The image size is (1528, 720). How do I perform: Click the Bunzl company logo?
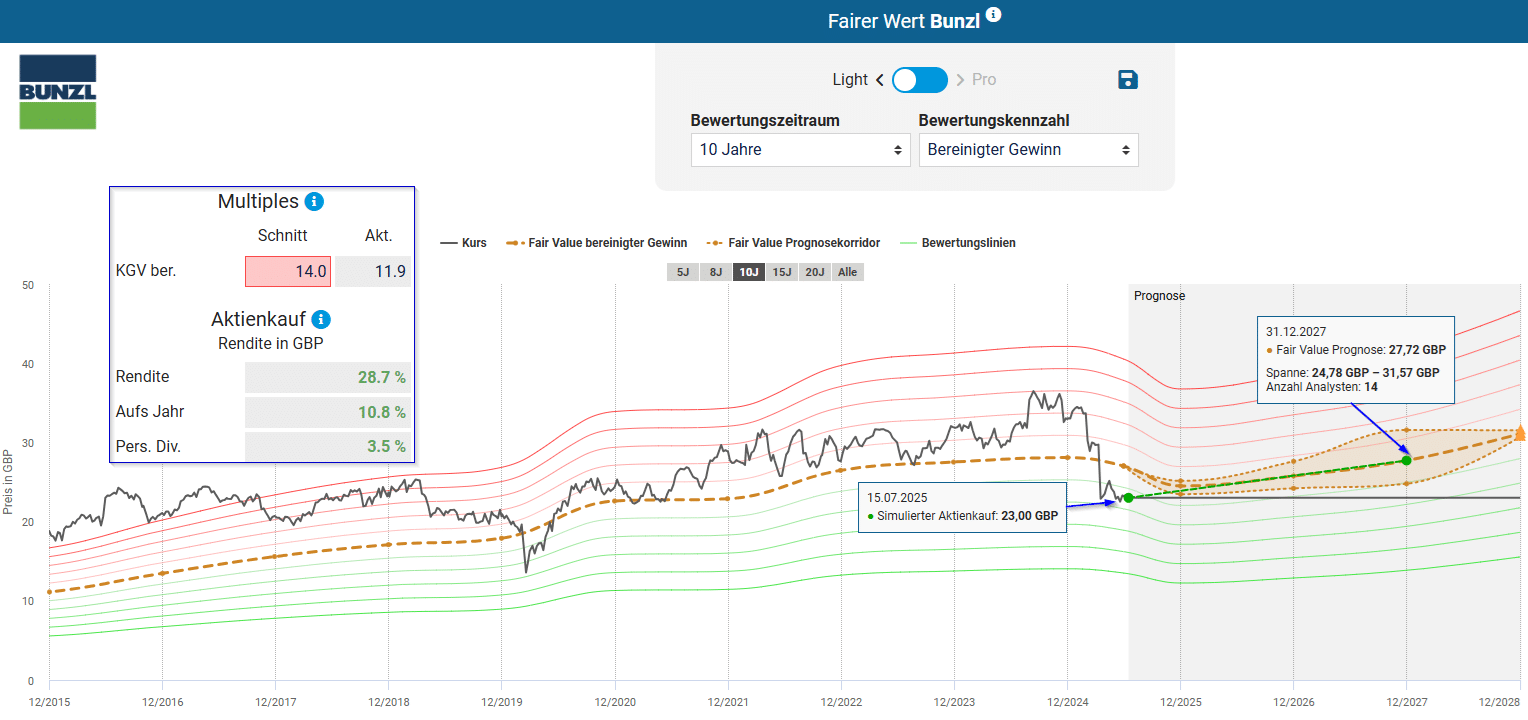tap(58, 92)
